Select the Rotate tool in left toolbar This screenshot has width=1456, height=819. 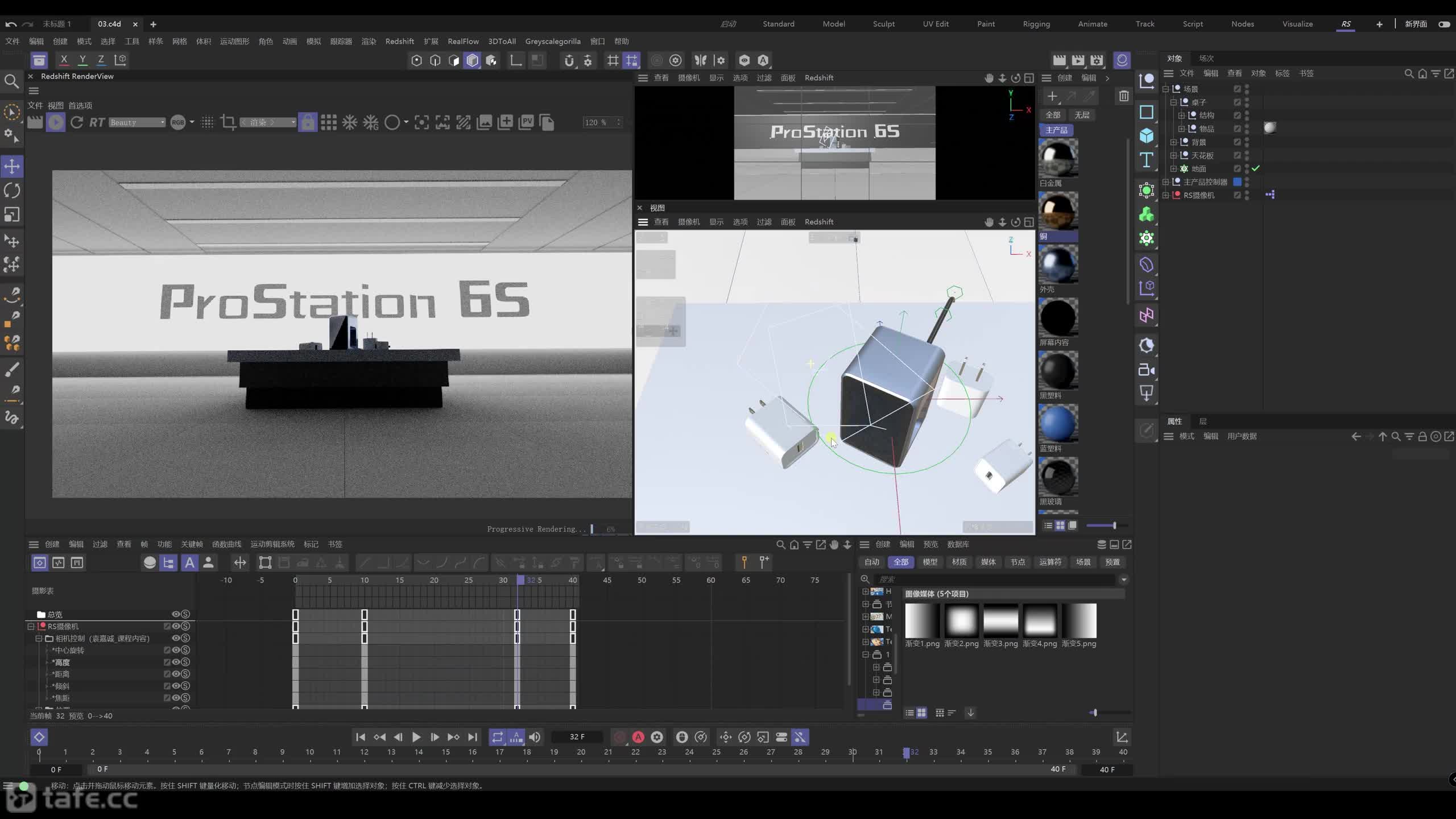12,191
